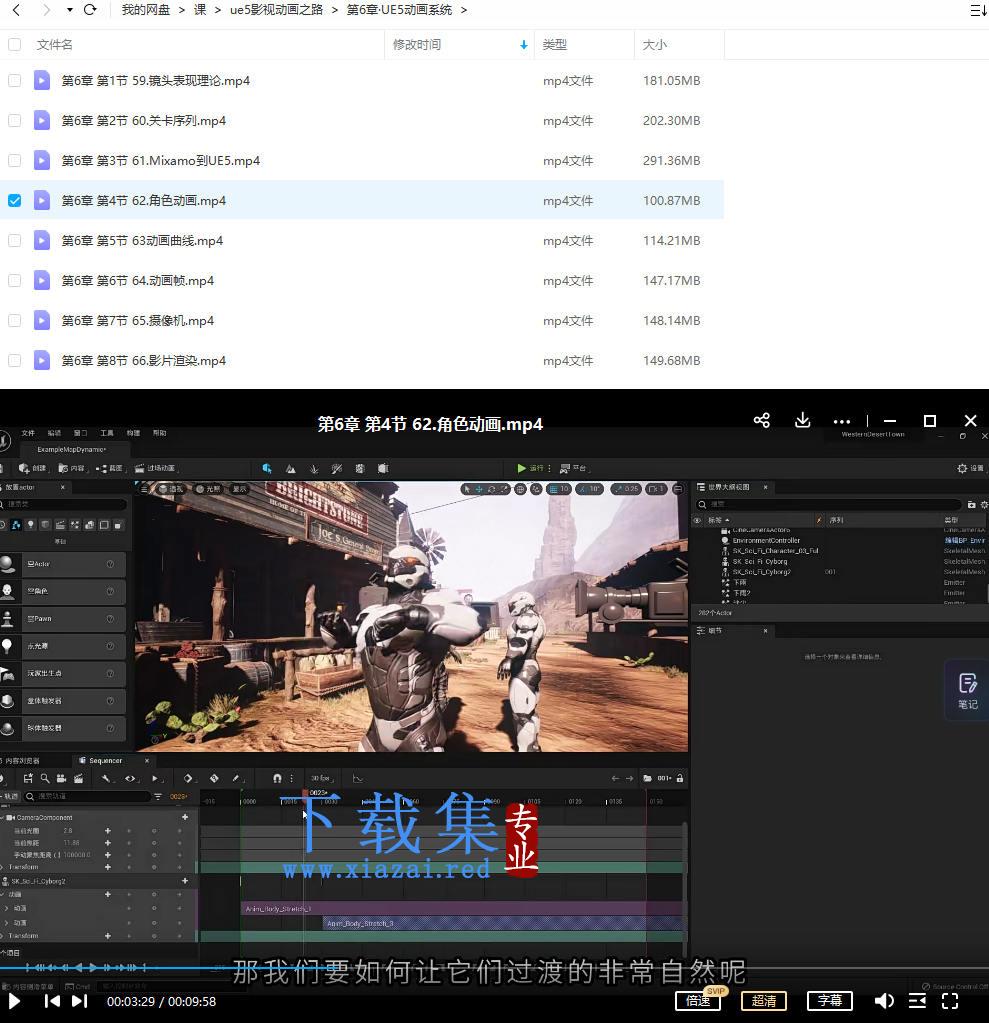Go to the 课 folder breadcrumb

click(x=200, y=10)
